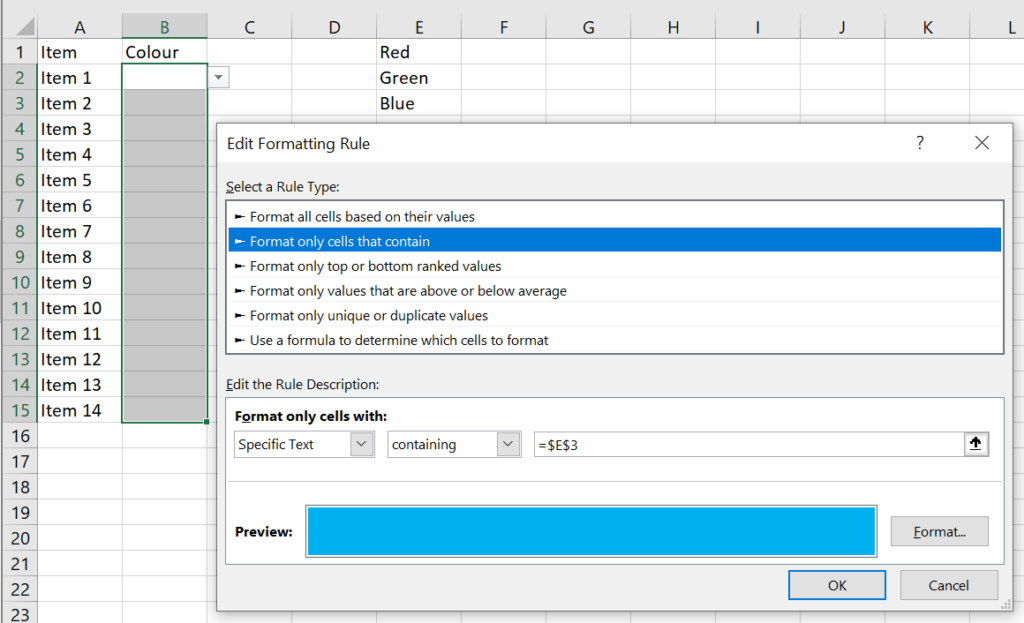
Task: Expand the containing condition dropdown
Action: (x=509, y=445)
